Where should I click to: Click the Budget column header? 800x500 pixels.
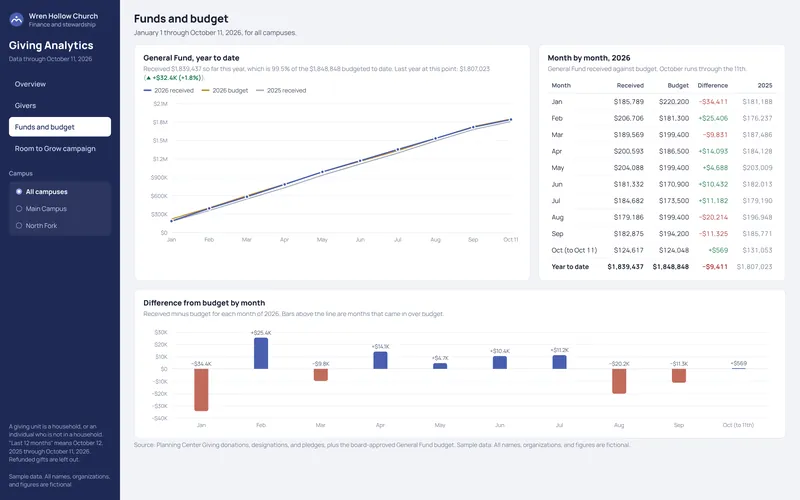click(x=678, y=86)
